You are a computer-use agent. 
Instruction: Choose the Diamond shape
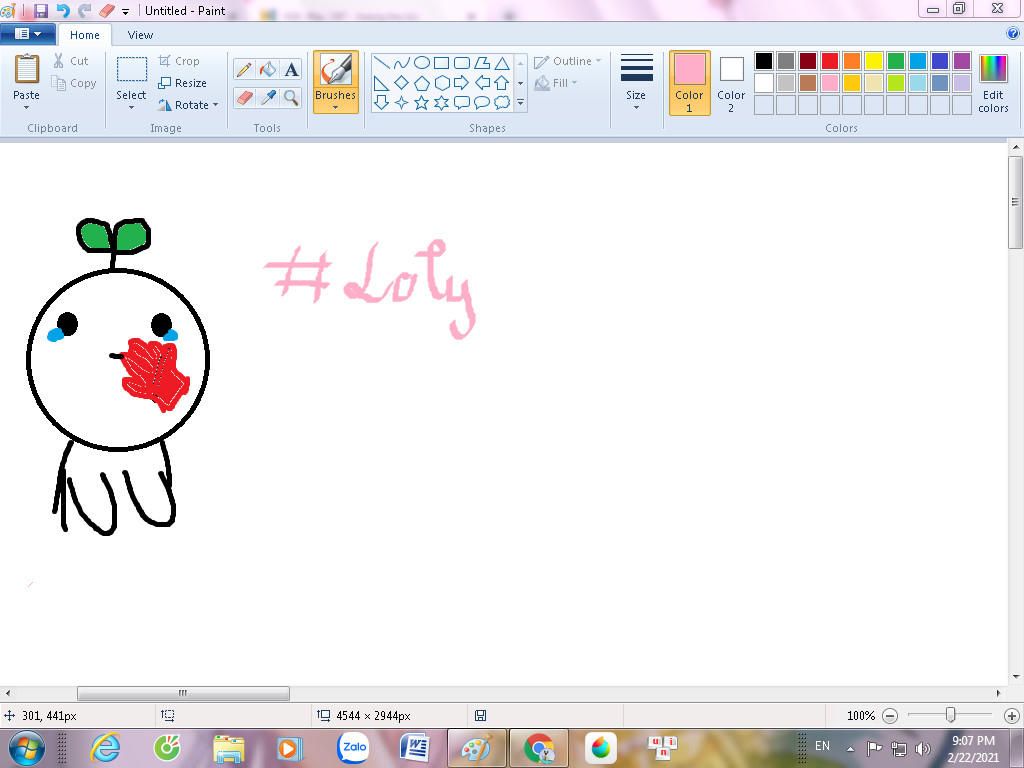coord(402,83)
